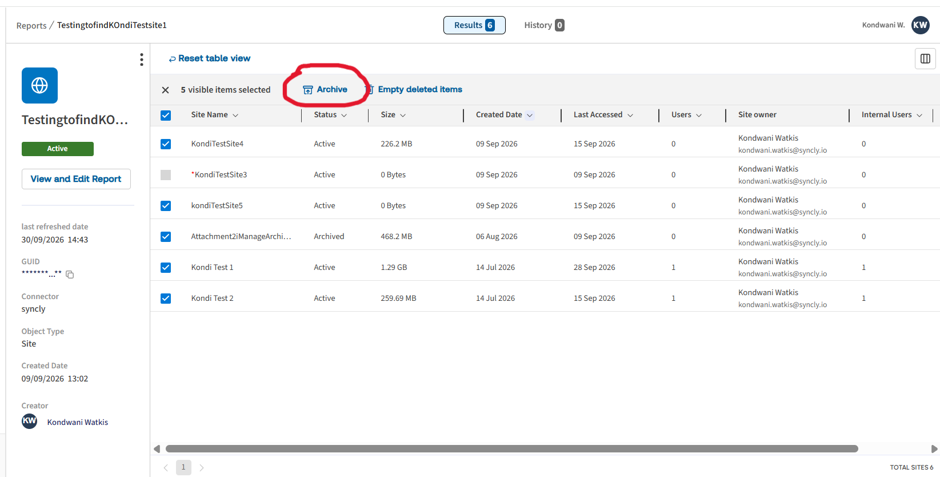The height and width of the screenshot is (477, 940).
Task: Click the column chooser icon
Action: 925,59
